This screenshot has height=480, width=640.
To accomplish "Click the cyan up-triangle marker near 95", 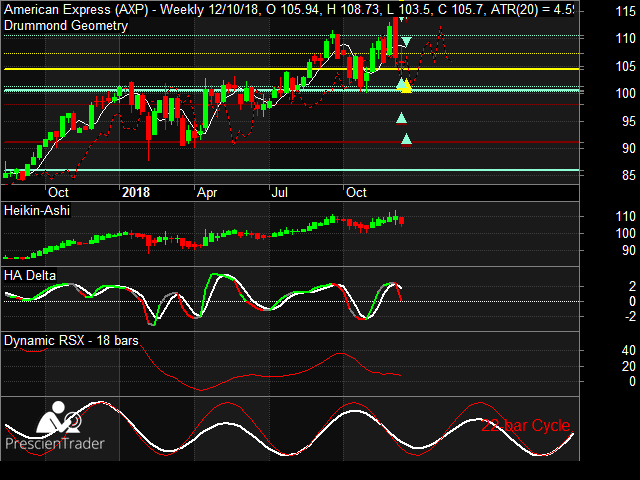I will (402, 118).
